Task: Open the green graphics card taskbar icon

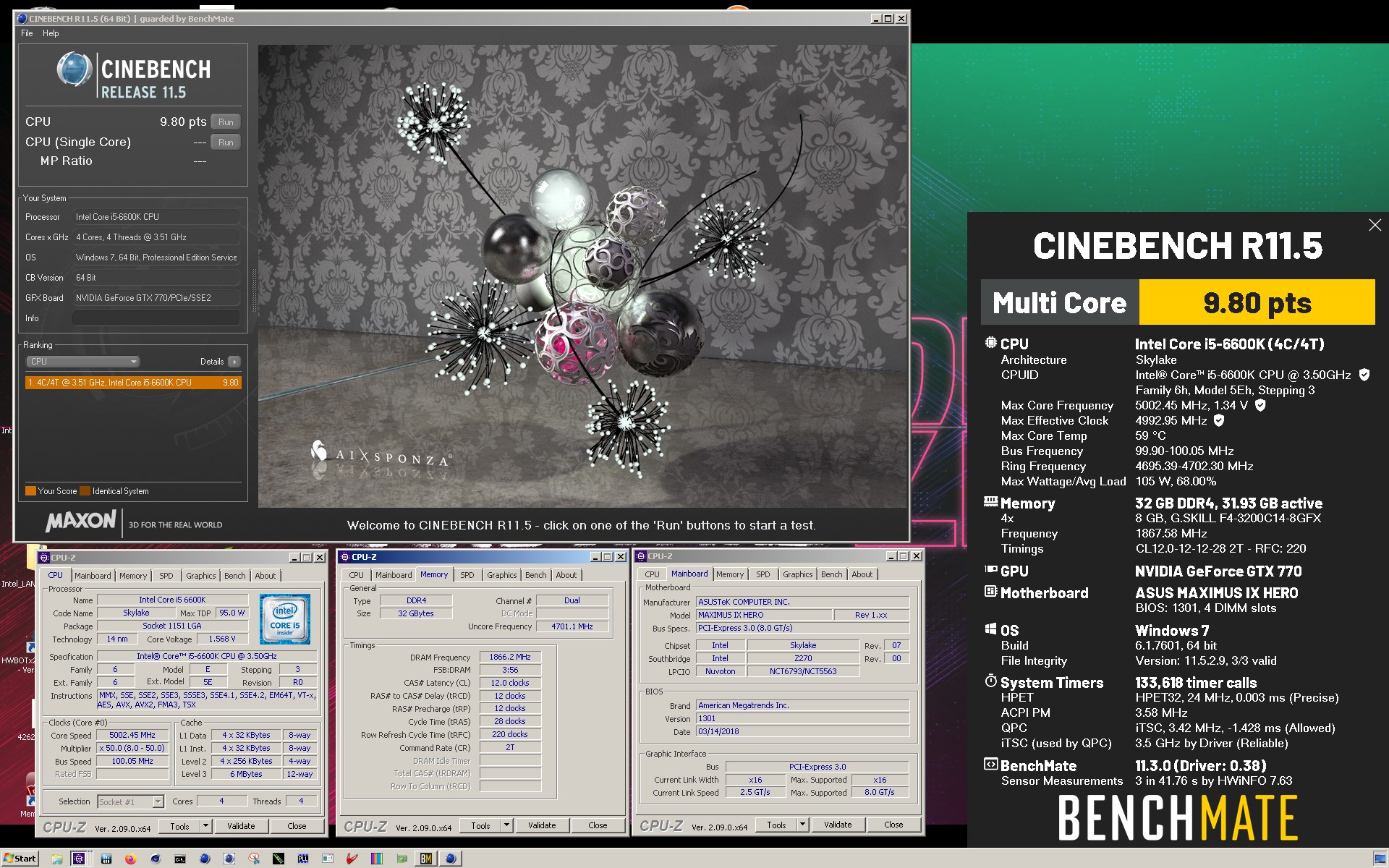Action: (x=402, y=859)
